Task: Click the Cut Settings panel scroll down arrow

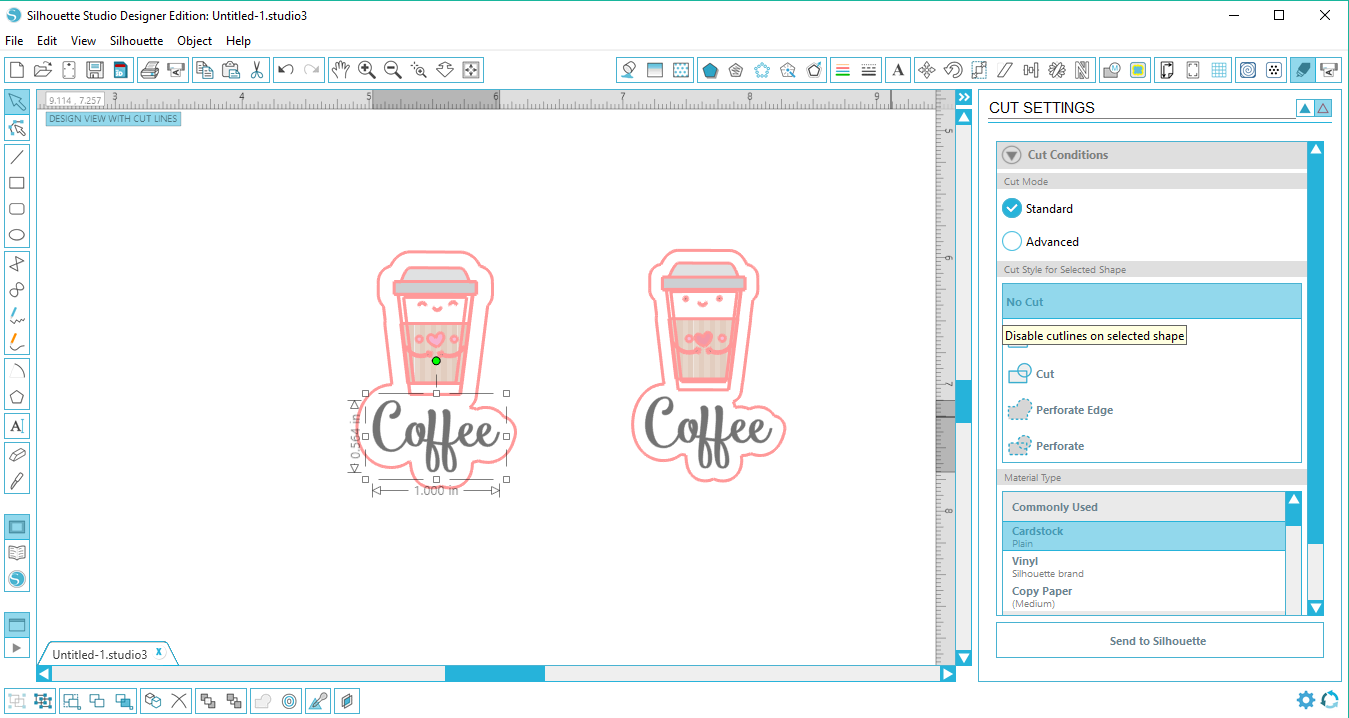Action: (1316, 607)
